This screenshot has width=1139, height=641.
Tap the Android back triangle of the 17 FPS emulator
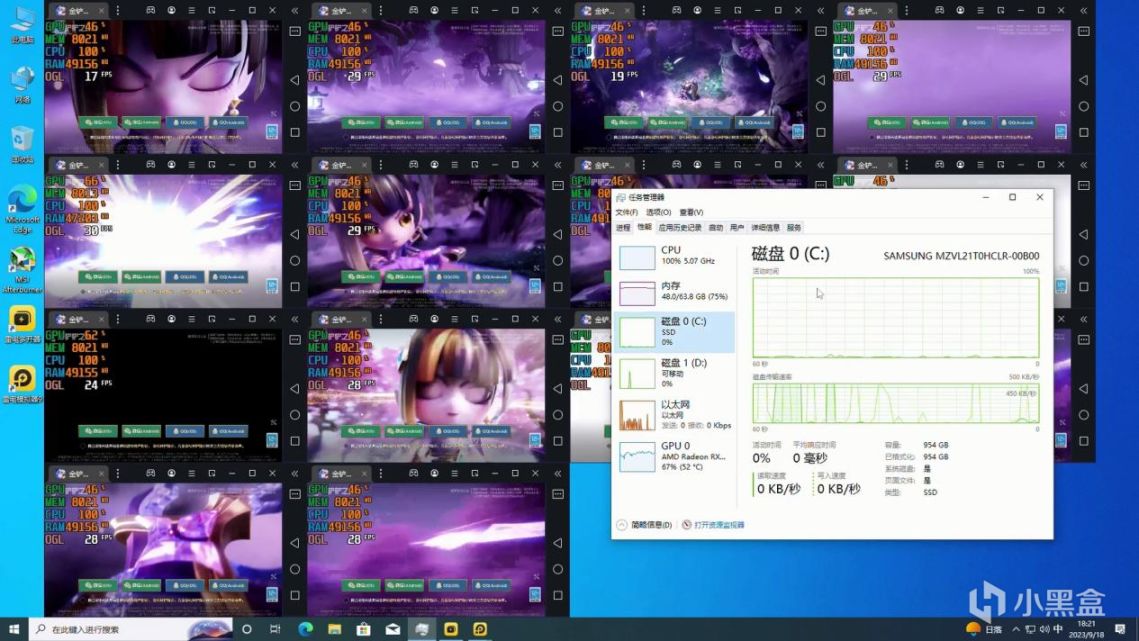tap(295, 80)
